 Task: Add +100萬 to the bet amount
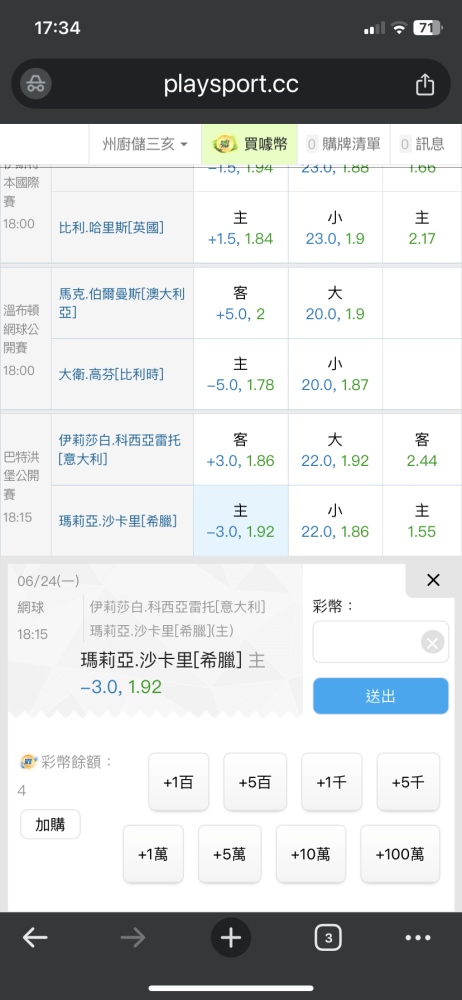(x=400, y=854)
